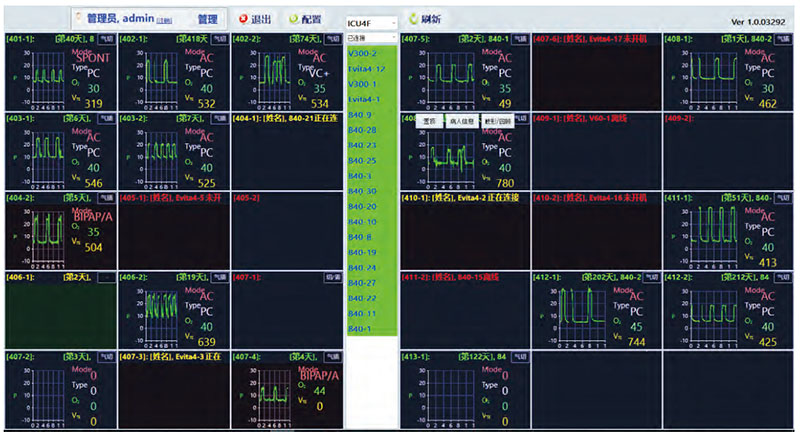This screenshot has height=438, width=800.
Task: Select 840-11 in the device list
Action: click(x=362, y=313)
